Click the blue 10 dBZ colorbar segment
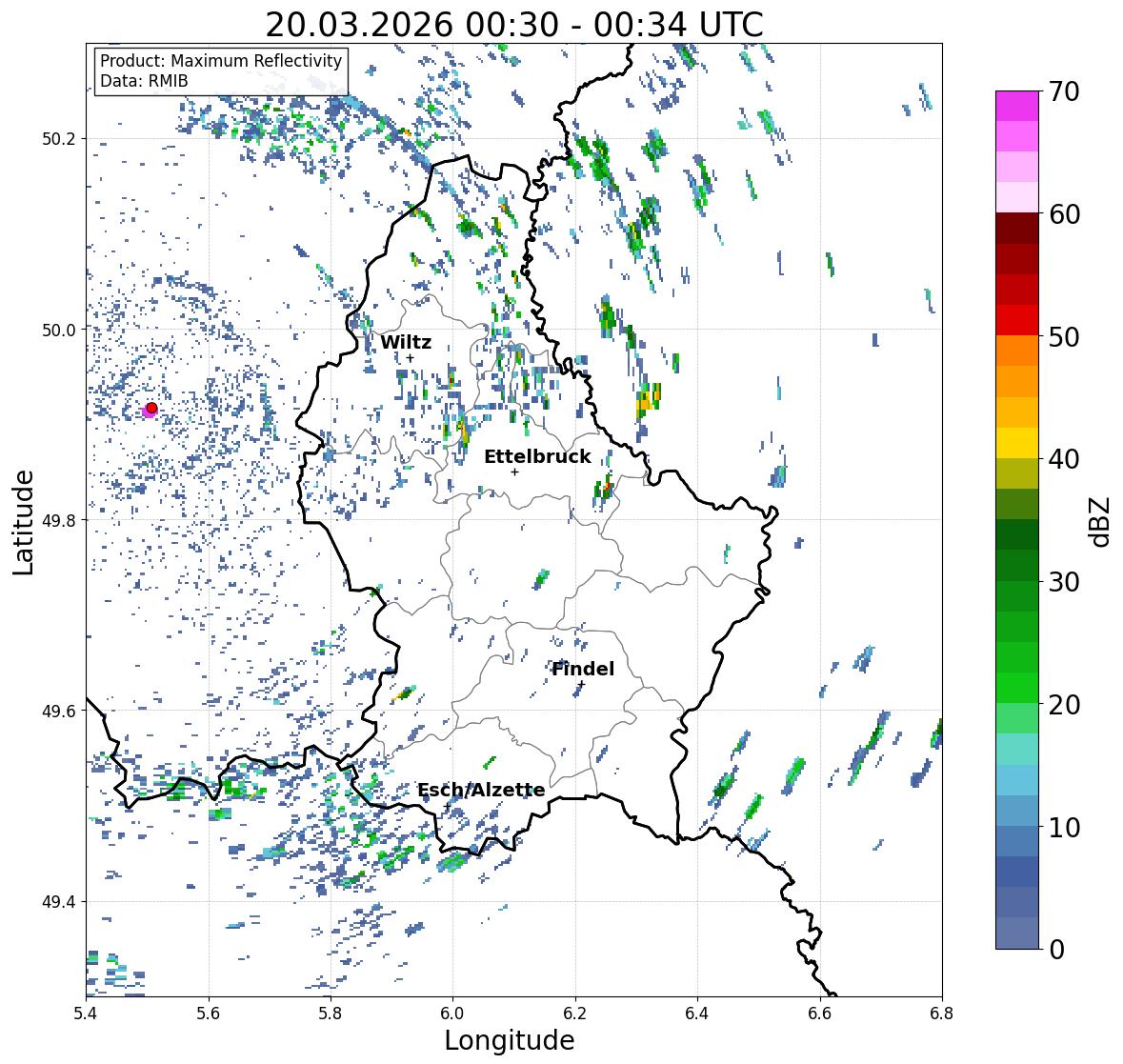This screenshot has width=1123, height=1064. pyautogui.click(x=1017, y=811)
